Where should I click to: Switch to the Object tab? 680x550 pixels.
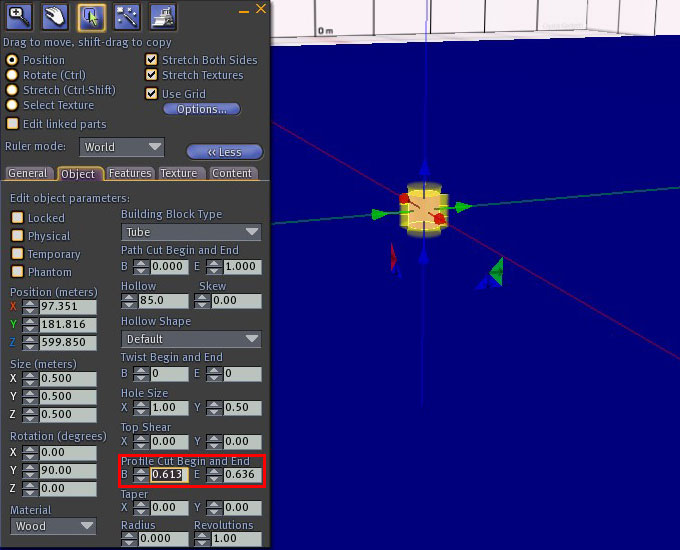coord(78,174)
